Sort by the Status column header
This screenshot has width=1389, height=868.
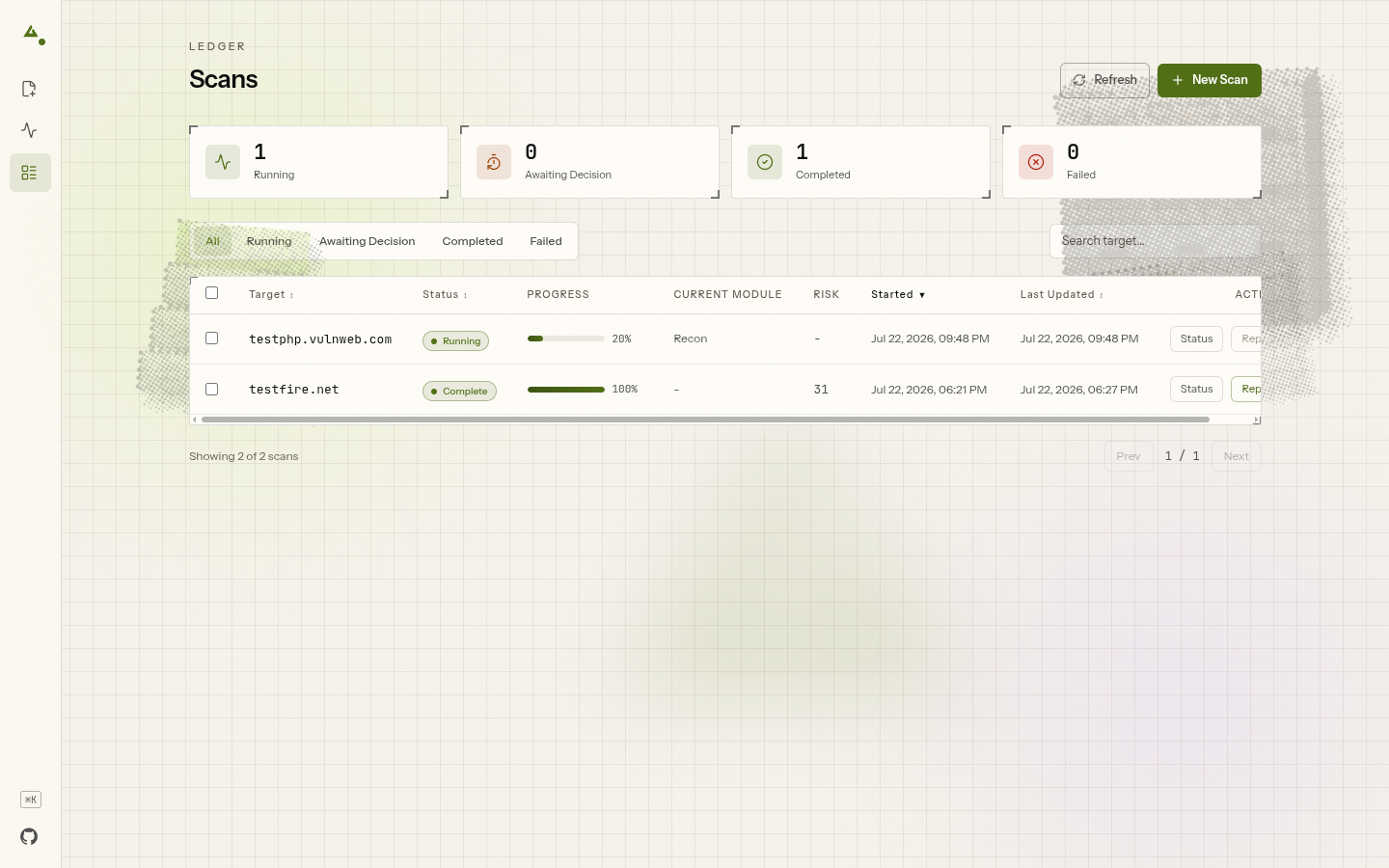click(445, 295)
